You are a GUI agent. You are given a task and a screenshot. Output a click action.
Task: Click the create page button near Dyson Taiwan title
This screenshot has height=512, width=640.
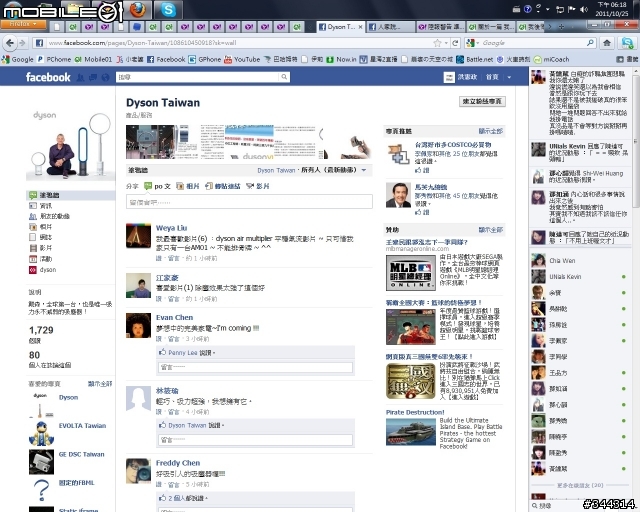482,101
